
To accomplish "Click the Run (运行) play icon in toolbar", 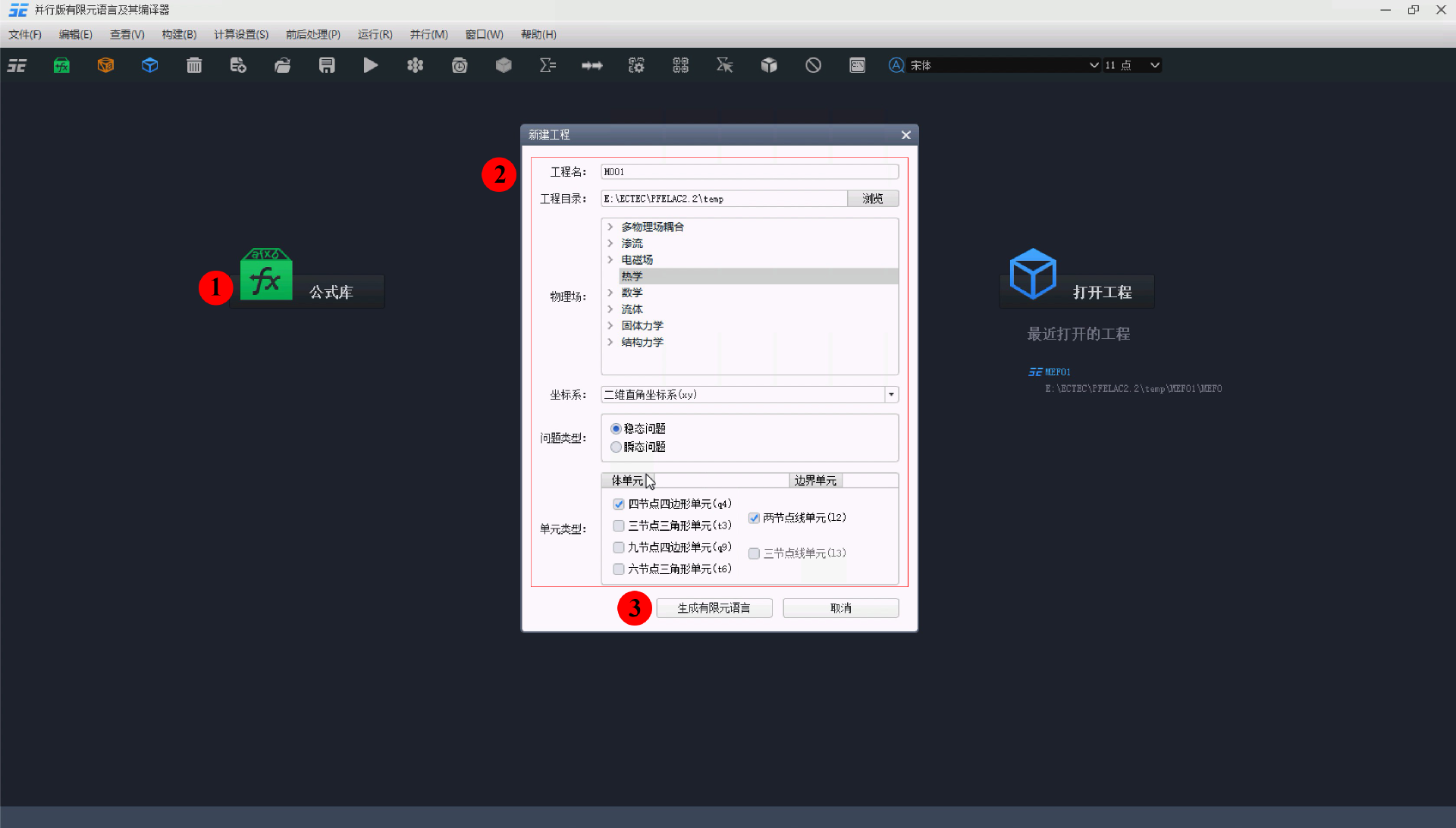I will pos(371,65).
